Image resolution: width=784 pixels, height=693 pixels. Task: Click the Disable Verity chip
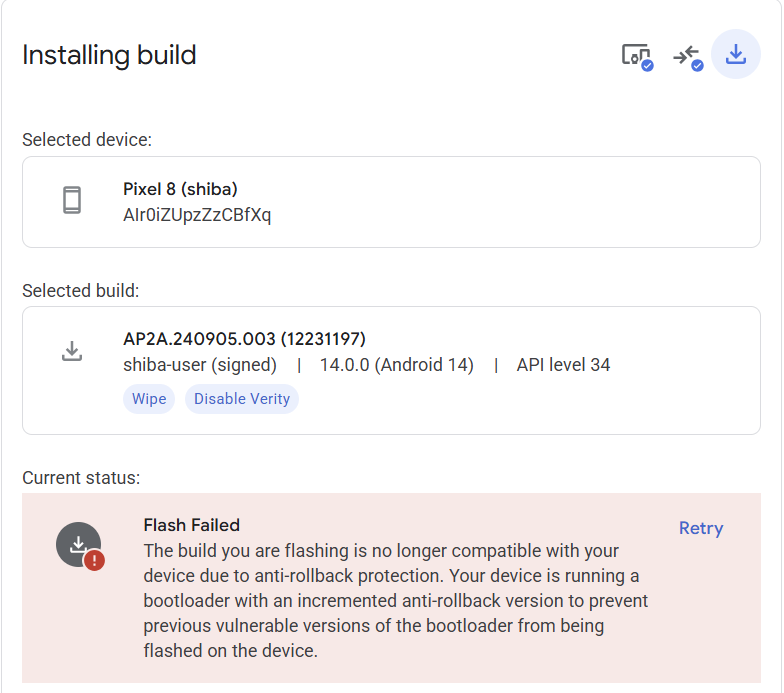(242, 399)
